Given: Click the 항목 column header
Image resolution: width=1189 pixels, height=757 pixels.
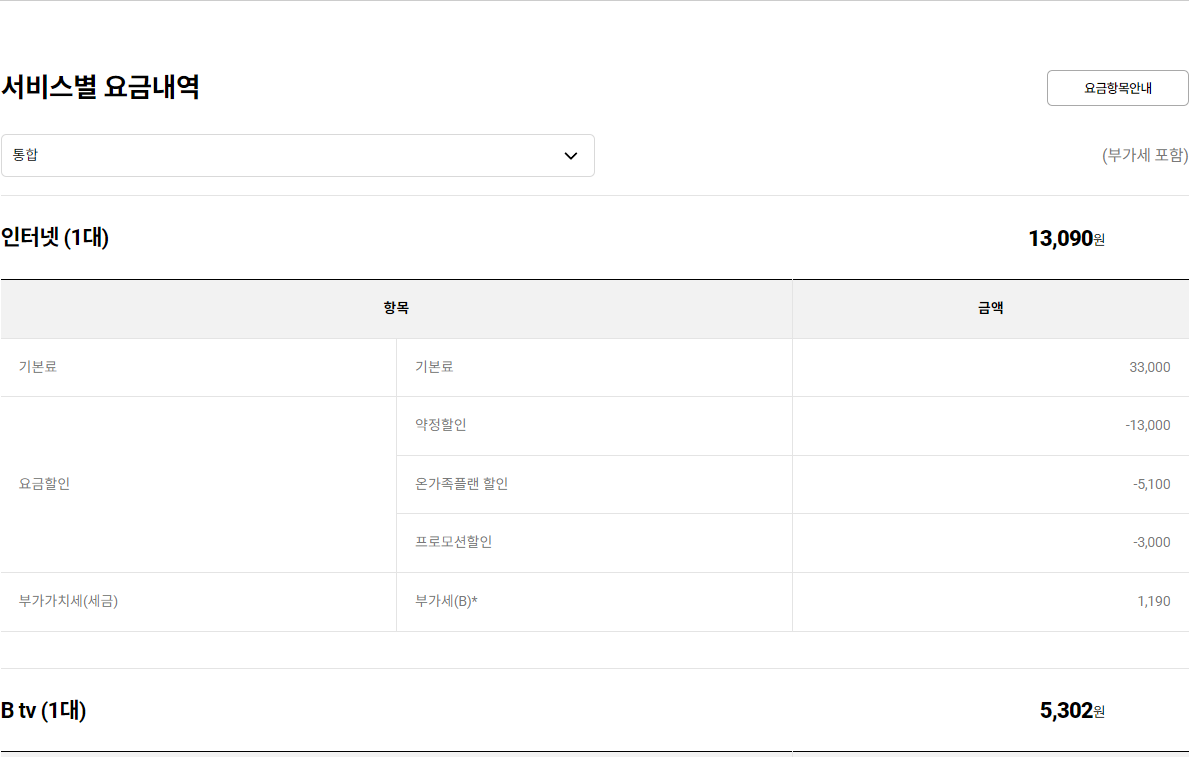Looking at the screenshot, I should point(396,308).
